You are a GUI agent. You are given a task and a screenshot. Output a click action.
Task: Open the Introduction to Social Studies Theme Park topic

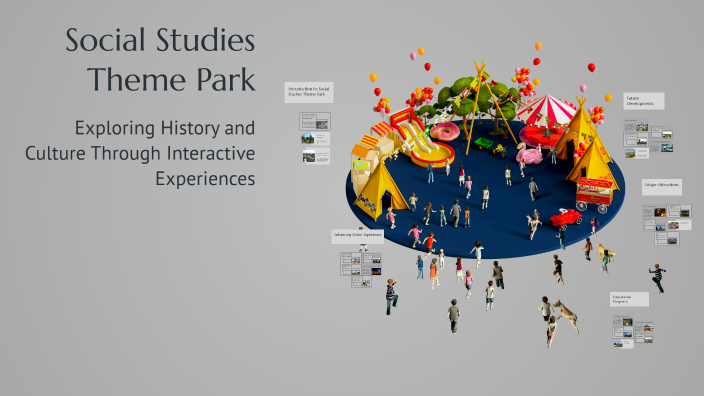pyautogui.click(x=308, y=92)
